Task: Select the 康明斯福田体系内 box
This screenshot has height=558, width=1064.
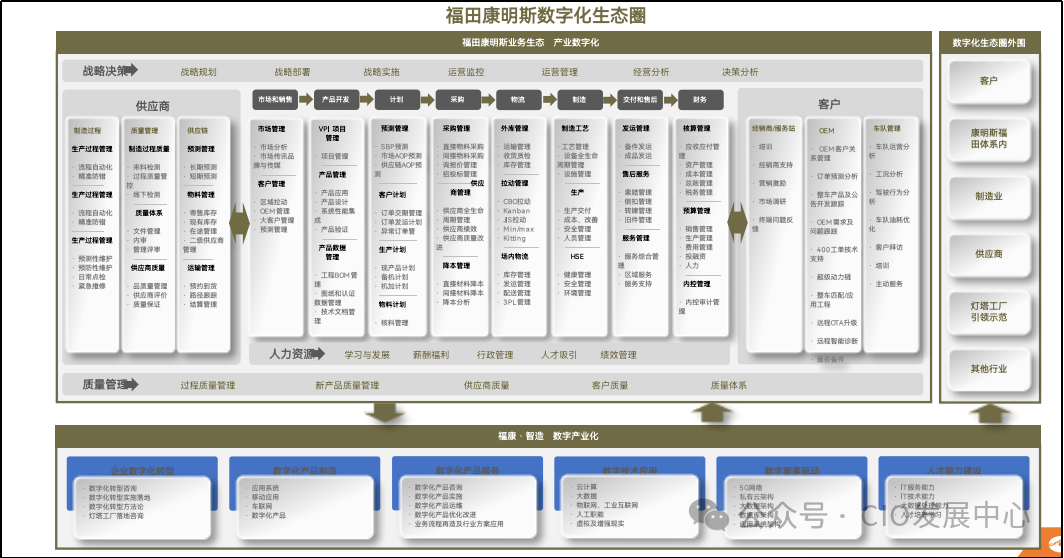Action: 989,138
